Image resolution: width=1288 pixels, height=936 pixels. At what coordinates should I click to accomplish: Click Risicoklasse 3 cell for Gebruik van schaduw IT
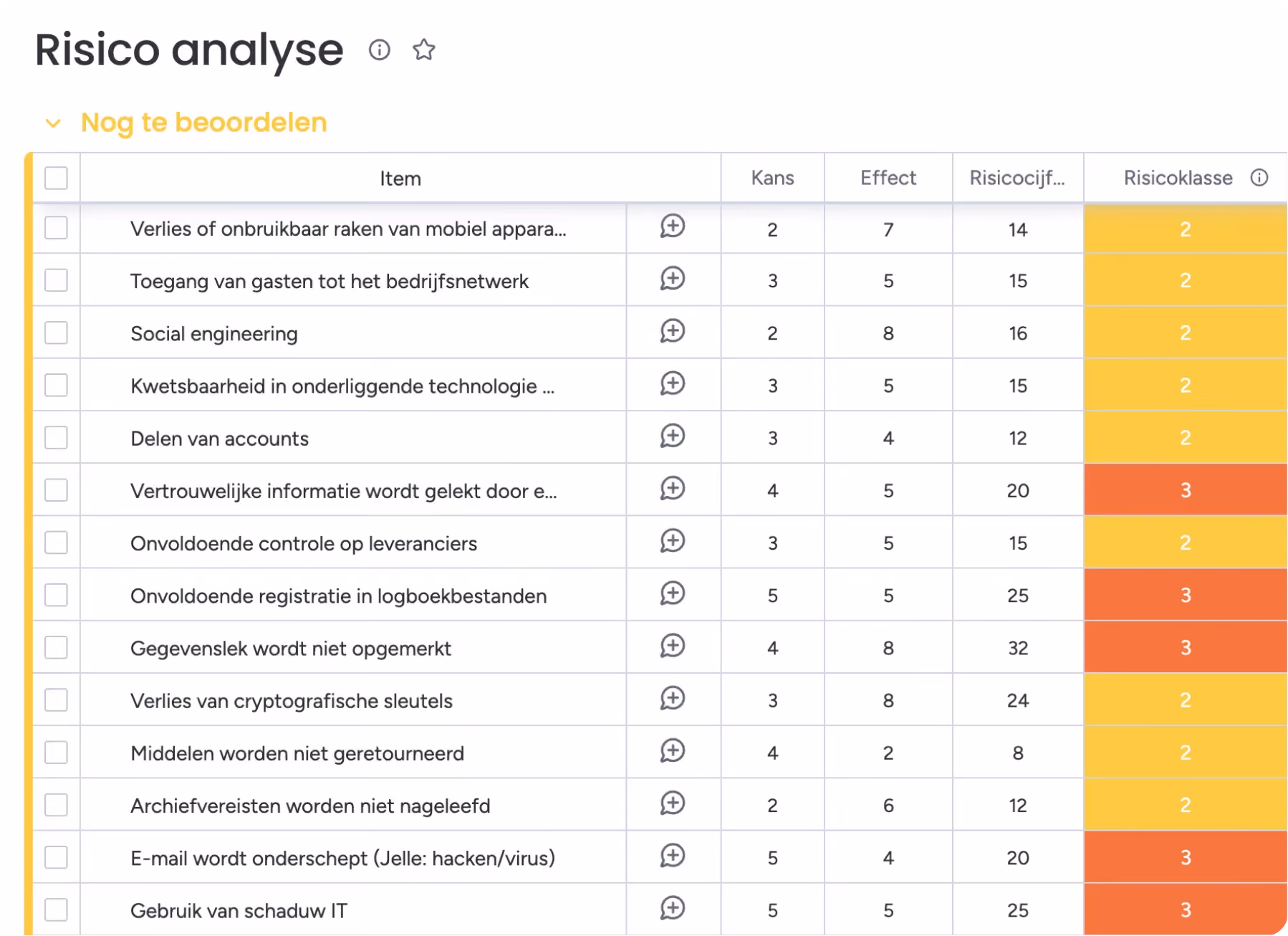[1186, 909]
